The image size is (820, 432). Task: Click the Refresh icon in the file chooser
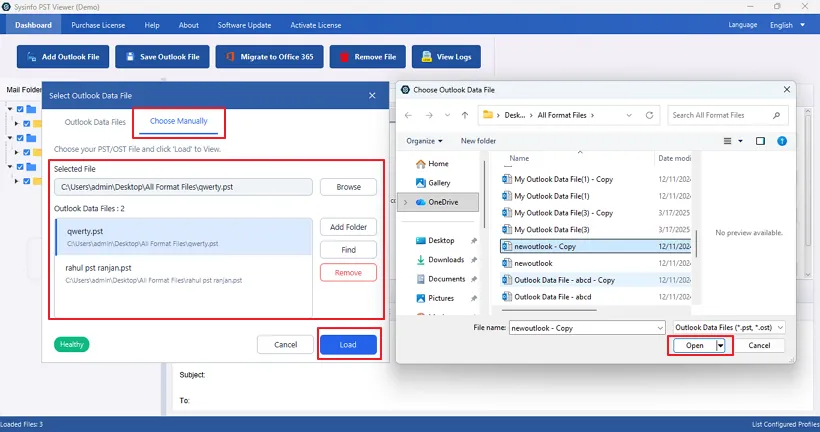(x=650, y=115)
